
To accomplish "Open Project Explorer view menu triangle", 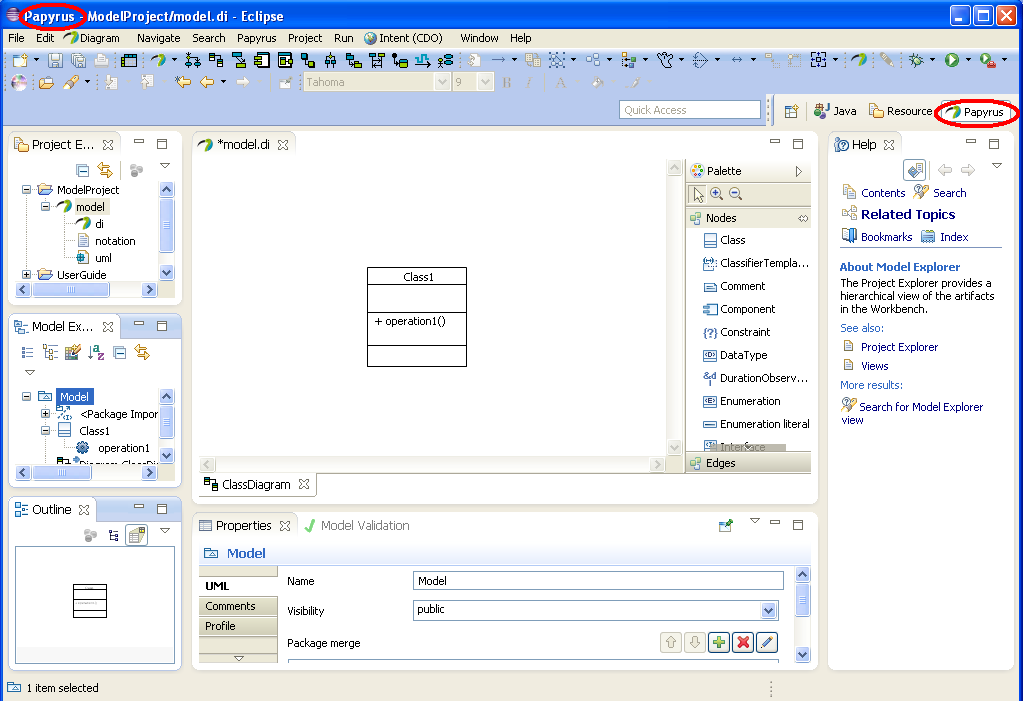I will pos(165,166).
